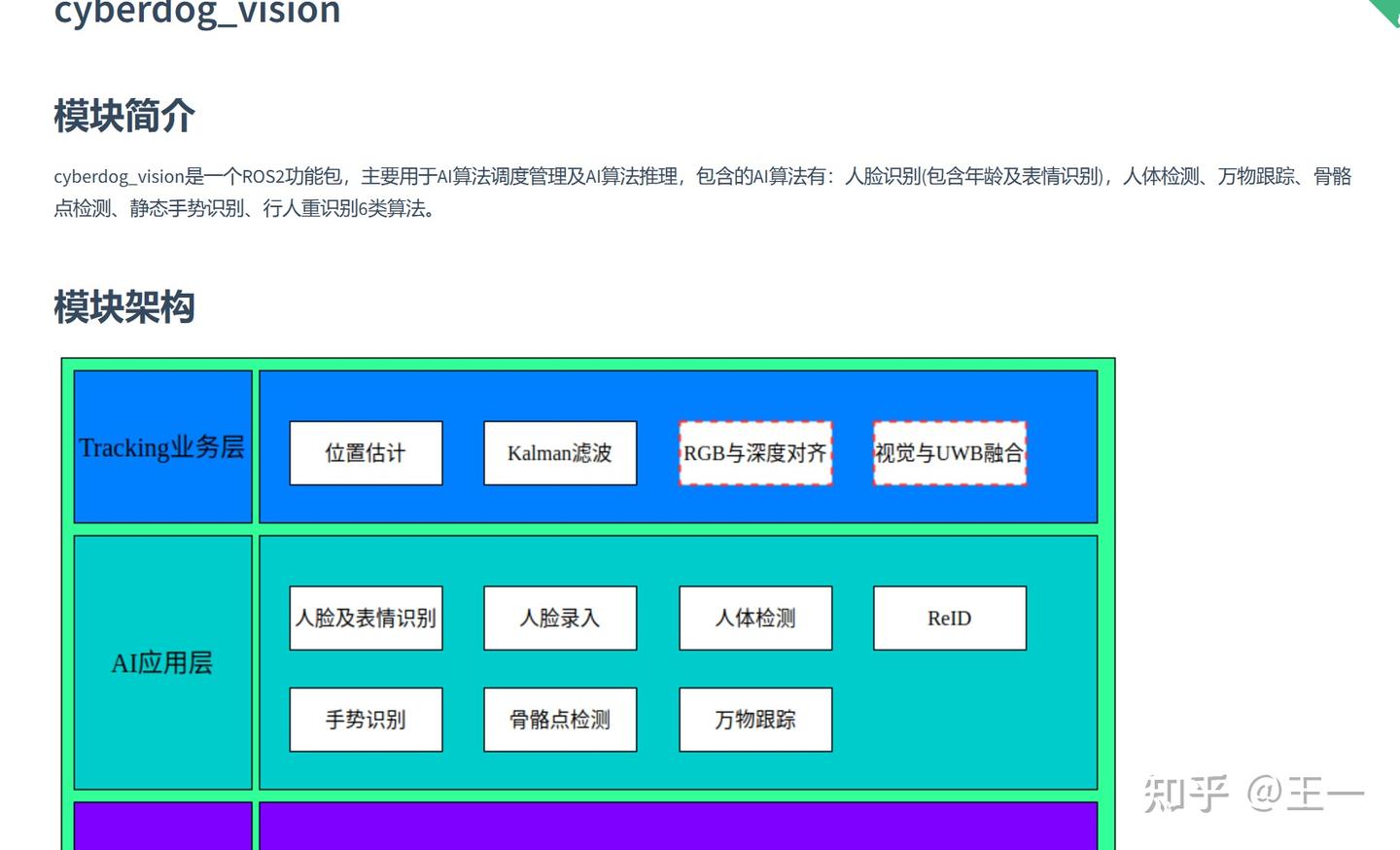Select the 模块简介 section heading
This screenshot has width=1400, height=850.
tap(124, 115)
